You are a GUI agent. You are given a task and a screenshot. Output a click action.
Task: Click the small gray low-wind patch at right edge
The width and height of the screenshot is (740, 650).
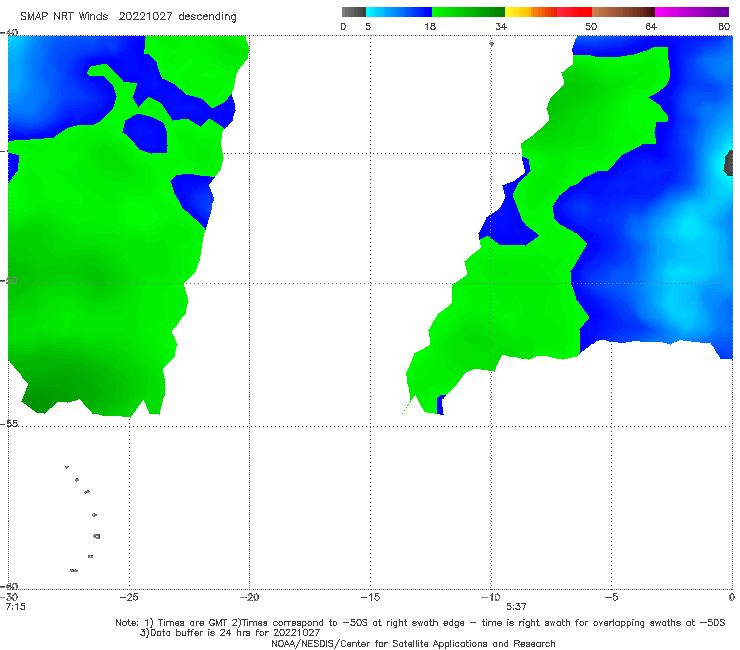click(729, 163)
